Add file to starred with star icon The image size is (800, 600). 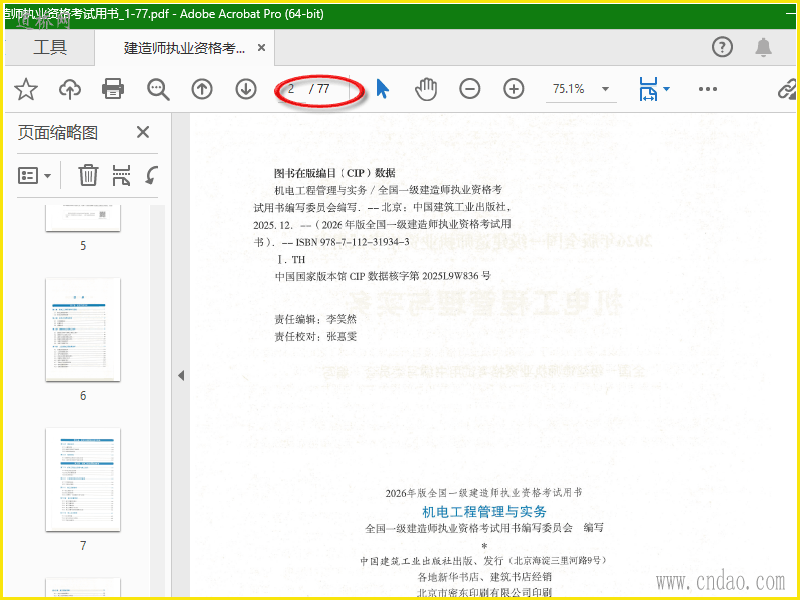point(26,89)
